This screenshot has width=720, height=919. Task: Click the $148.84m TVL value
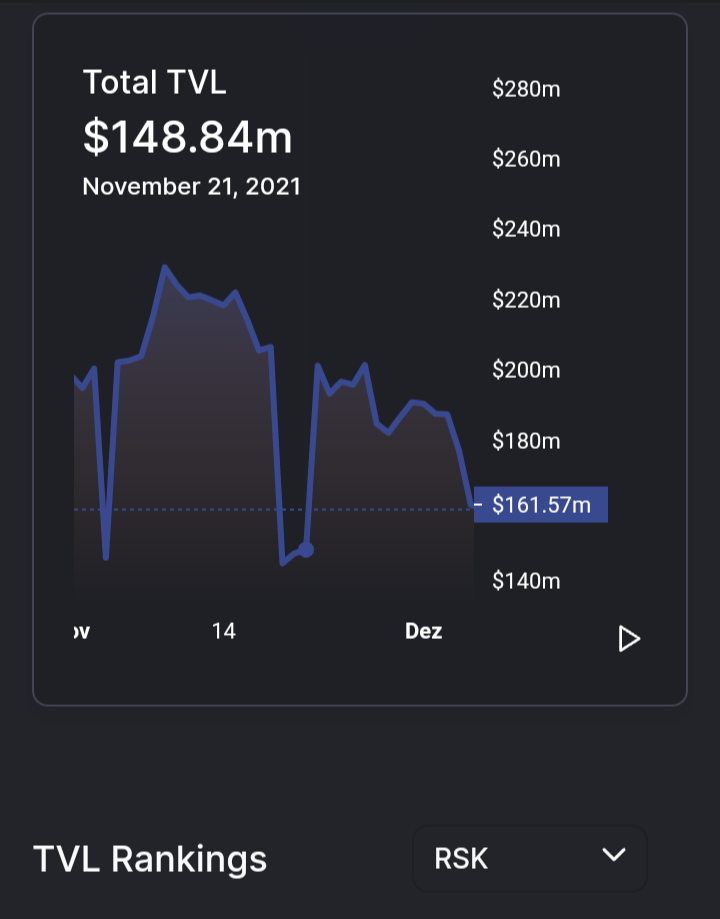(x=188, y=137)
